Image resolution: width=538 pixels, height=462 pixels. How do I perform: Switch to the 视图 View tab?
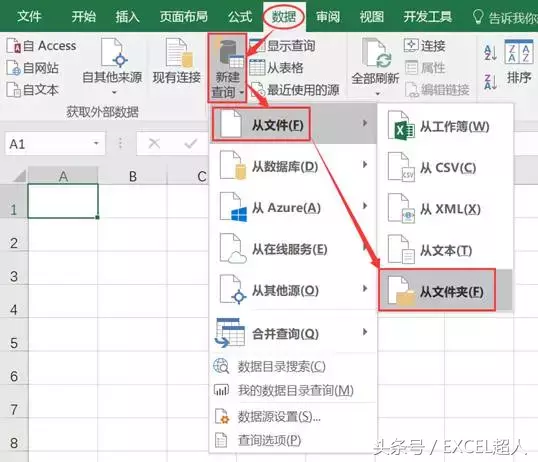pos(372,16)
